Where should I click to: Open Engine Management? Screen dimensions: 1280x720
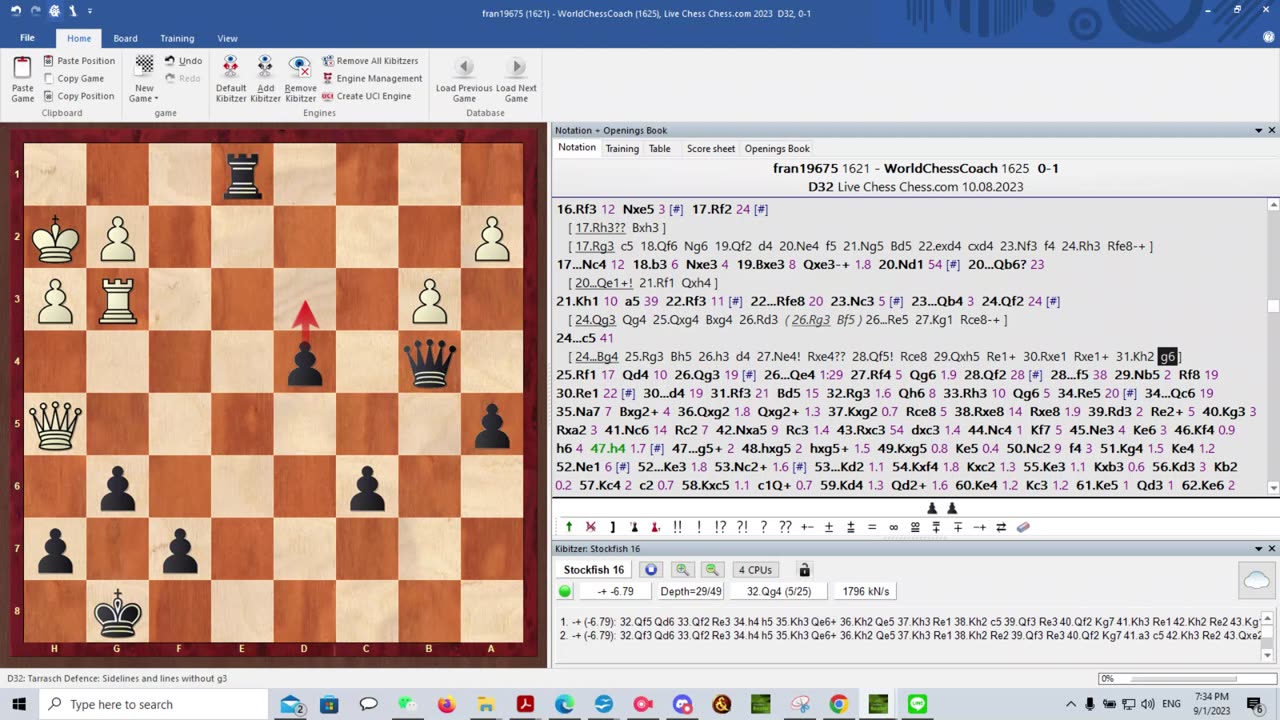(372, 78)
